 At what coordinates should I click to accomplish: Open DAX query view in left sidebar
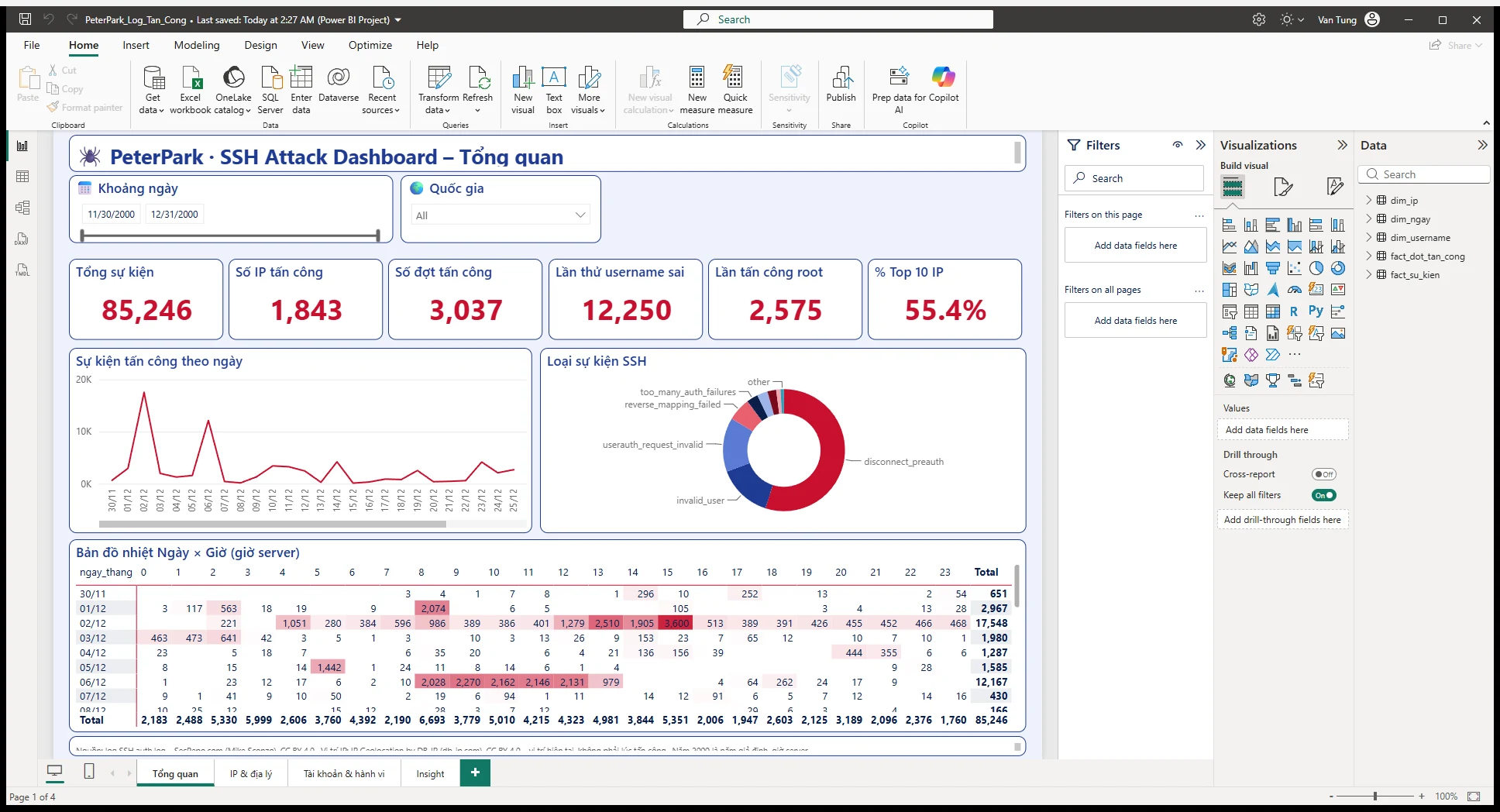point(22,239)
